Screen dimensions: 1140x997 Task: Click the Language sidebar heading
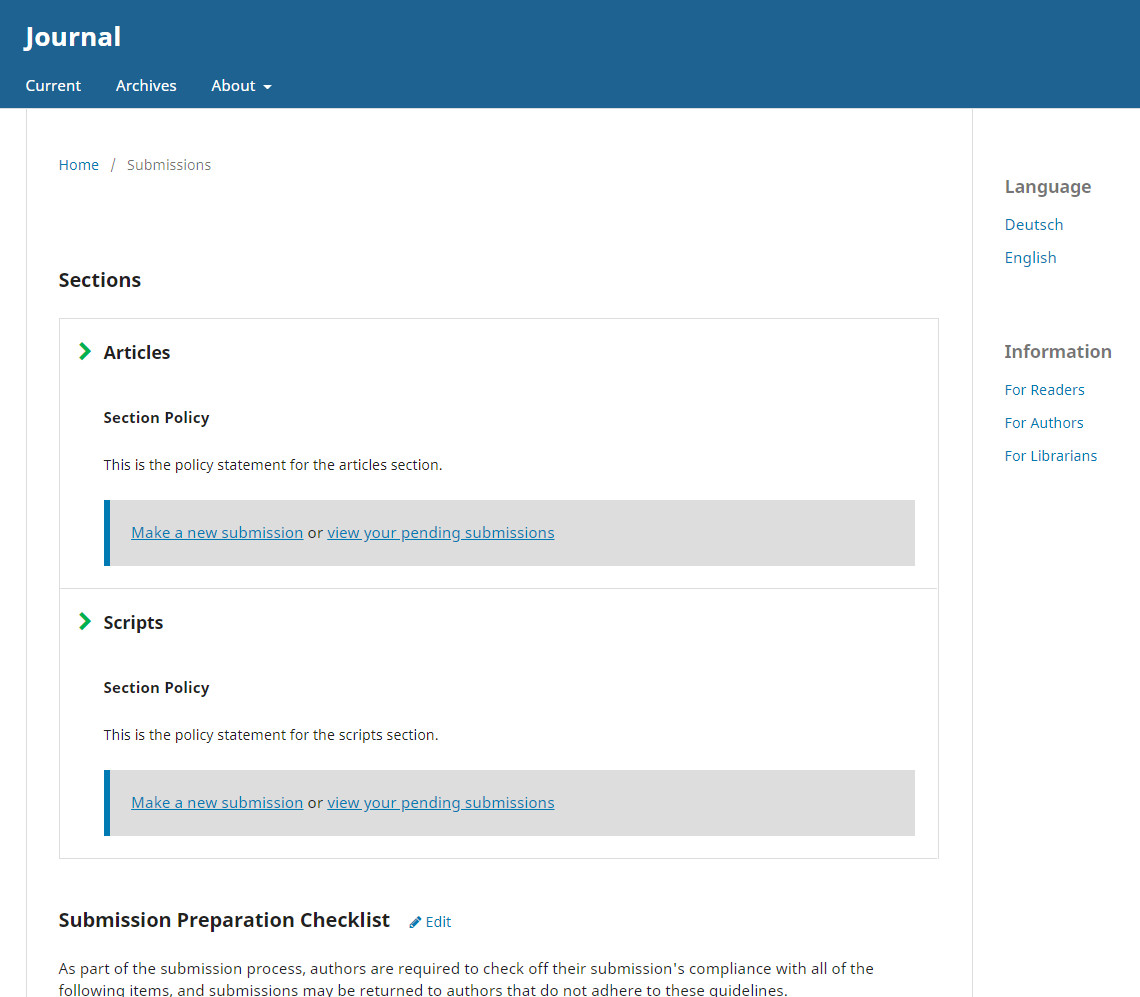[1048, 188]
